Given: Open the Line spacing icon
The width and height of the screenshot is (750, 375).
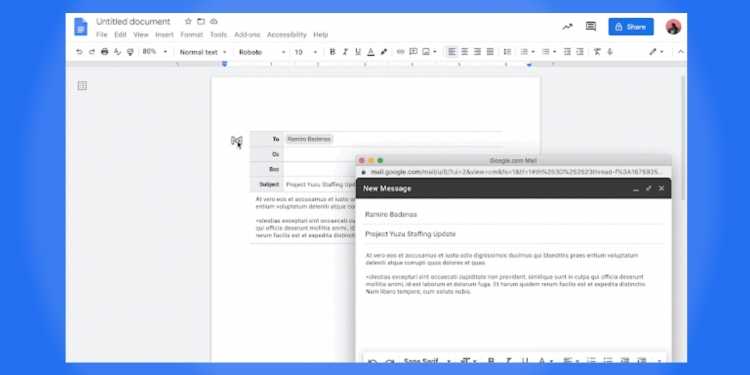Looking at the screenshot, I should [x=507, y=52].
